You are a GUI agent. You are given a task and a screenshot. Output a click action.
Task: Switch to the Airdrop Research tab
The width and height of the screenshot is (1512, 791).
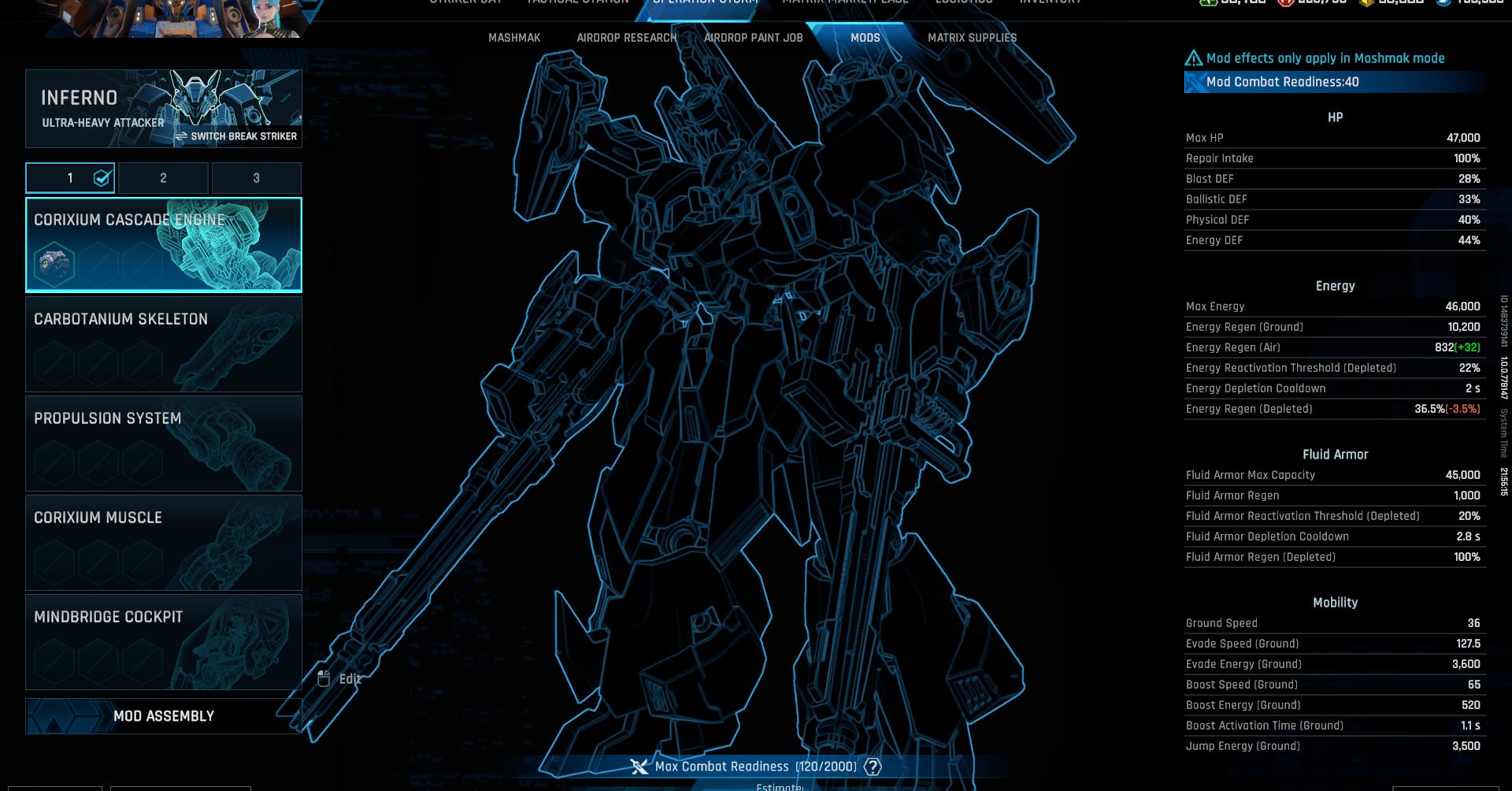tap(627, 37)
